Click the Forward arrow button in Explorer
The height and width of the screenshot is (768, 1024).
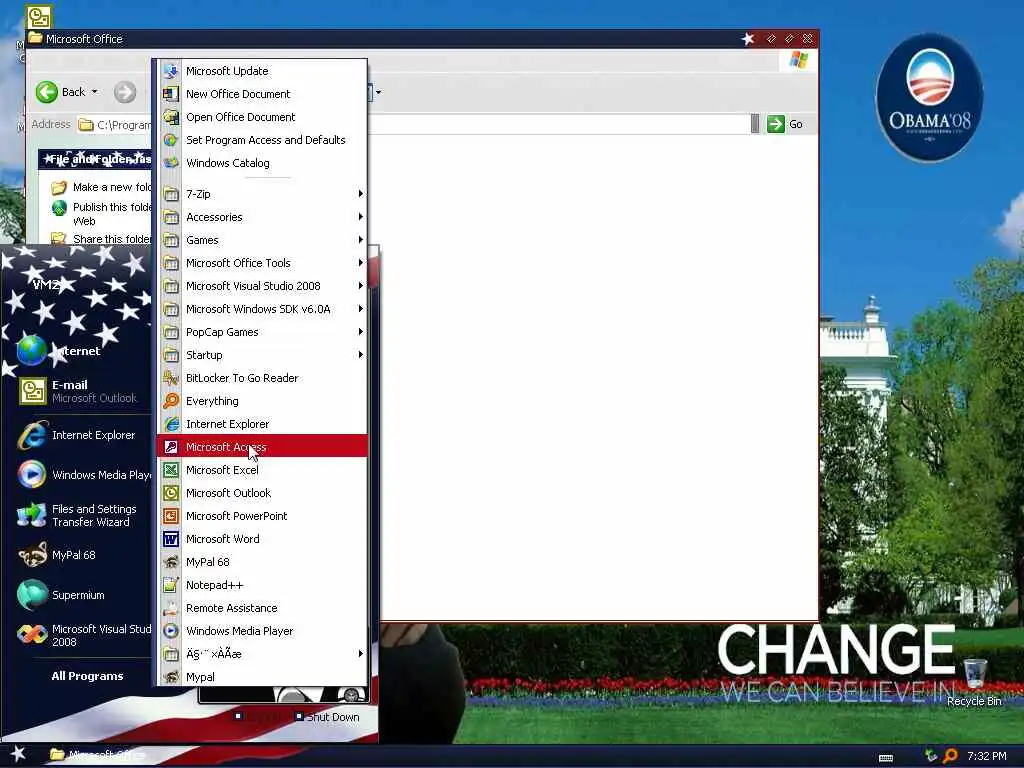point(125,92)
